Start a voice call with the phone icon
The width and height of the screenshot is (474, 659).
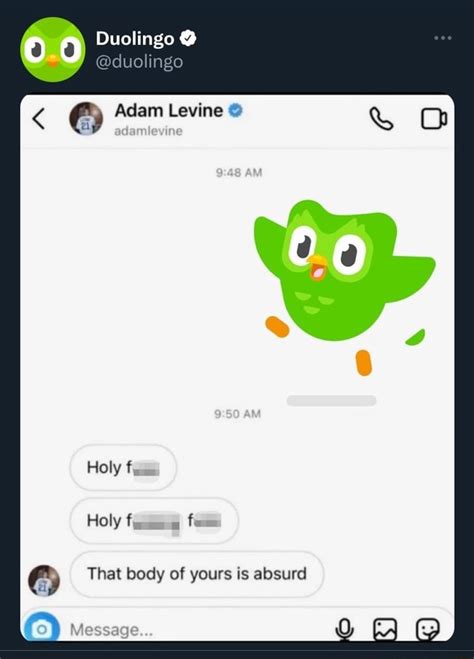click(x=381, y=119)
